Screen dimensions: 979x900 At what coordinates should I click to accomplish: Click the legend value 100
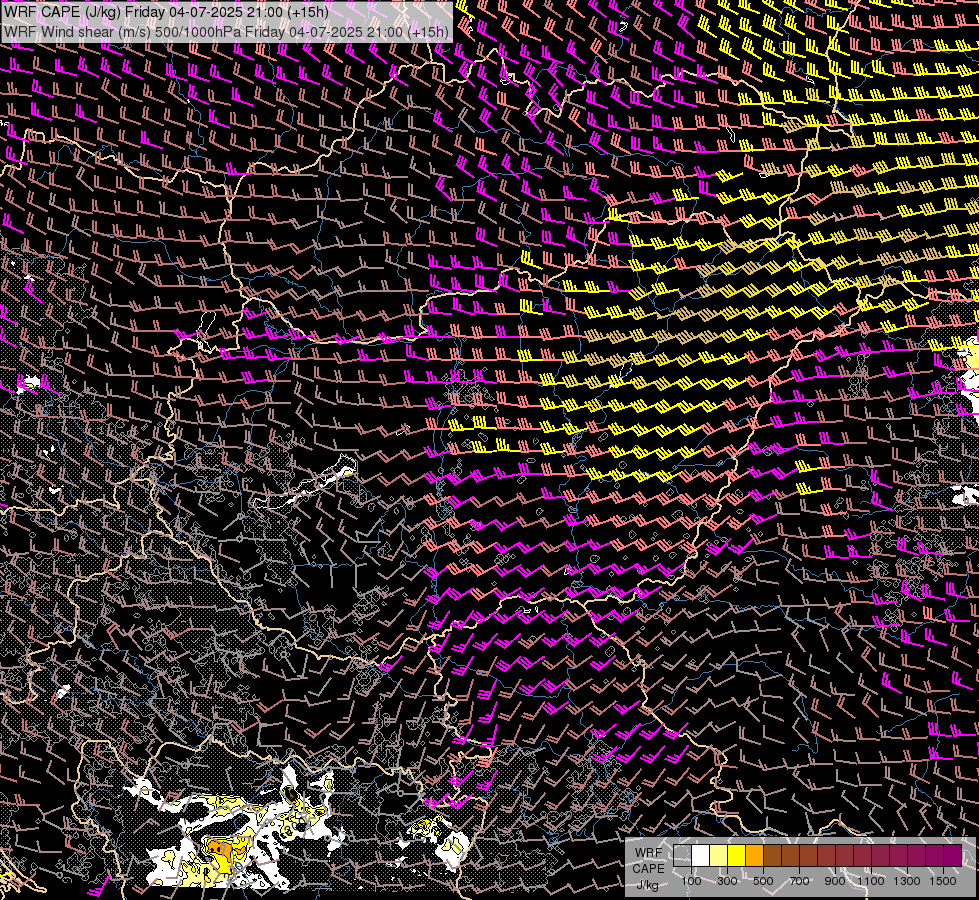click(x=691, y=881)
